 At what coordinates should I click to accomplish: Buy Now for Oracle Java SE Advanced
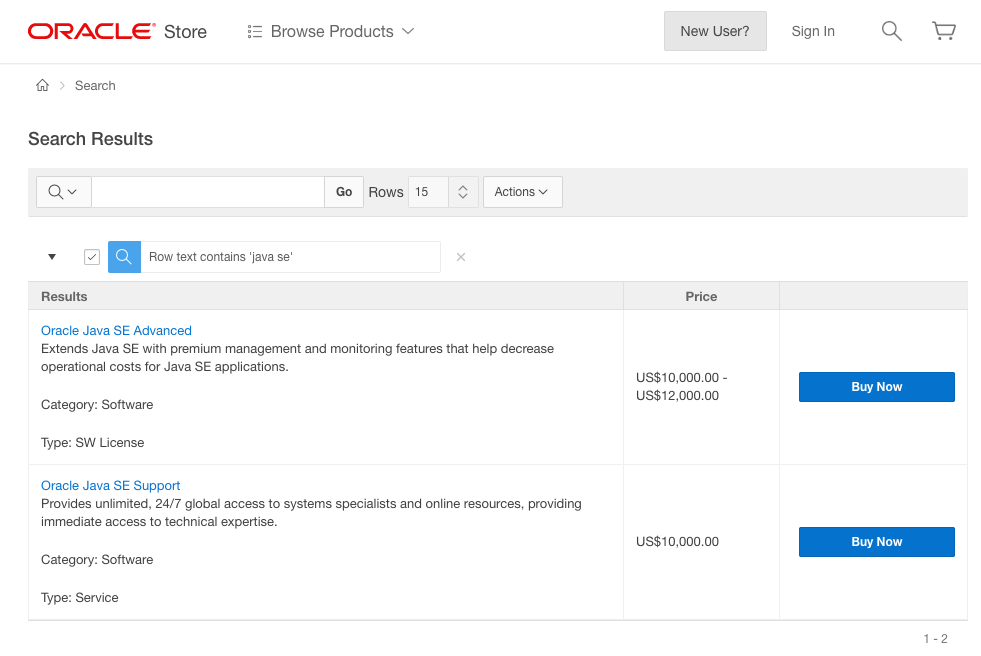tap(876, 387)
